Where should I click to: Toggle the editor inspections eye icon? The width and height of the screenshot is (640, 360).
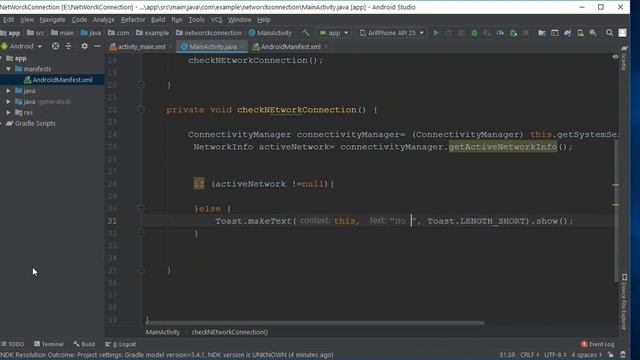[x=615, y=57]
